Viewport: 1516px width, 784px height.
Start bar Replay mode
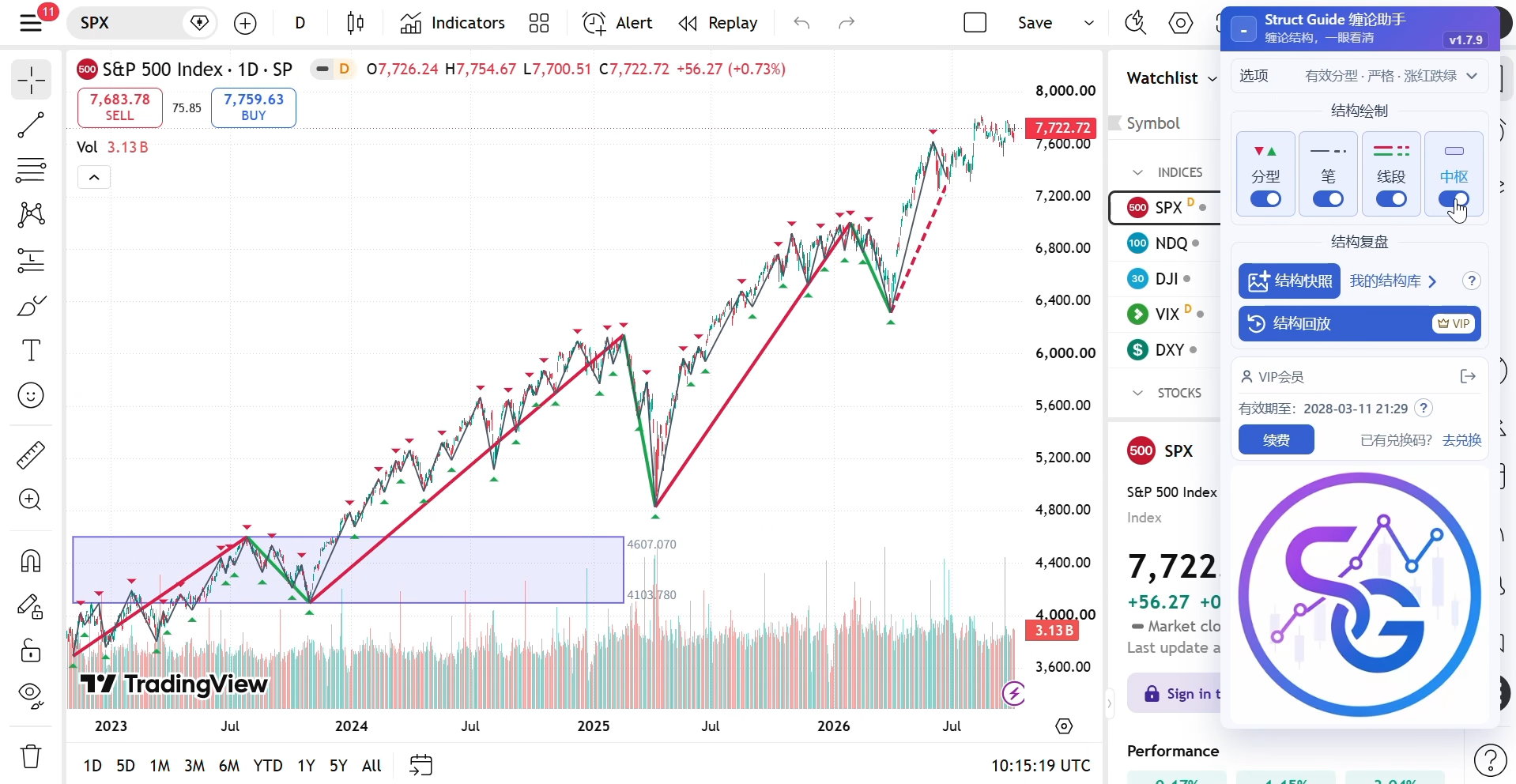click(718, 24)
